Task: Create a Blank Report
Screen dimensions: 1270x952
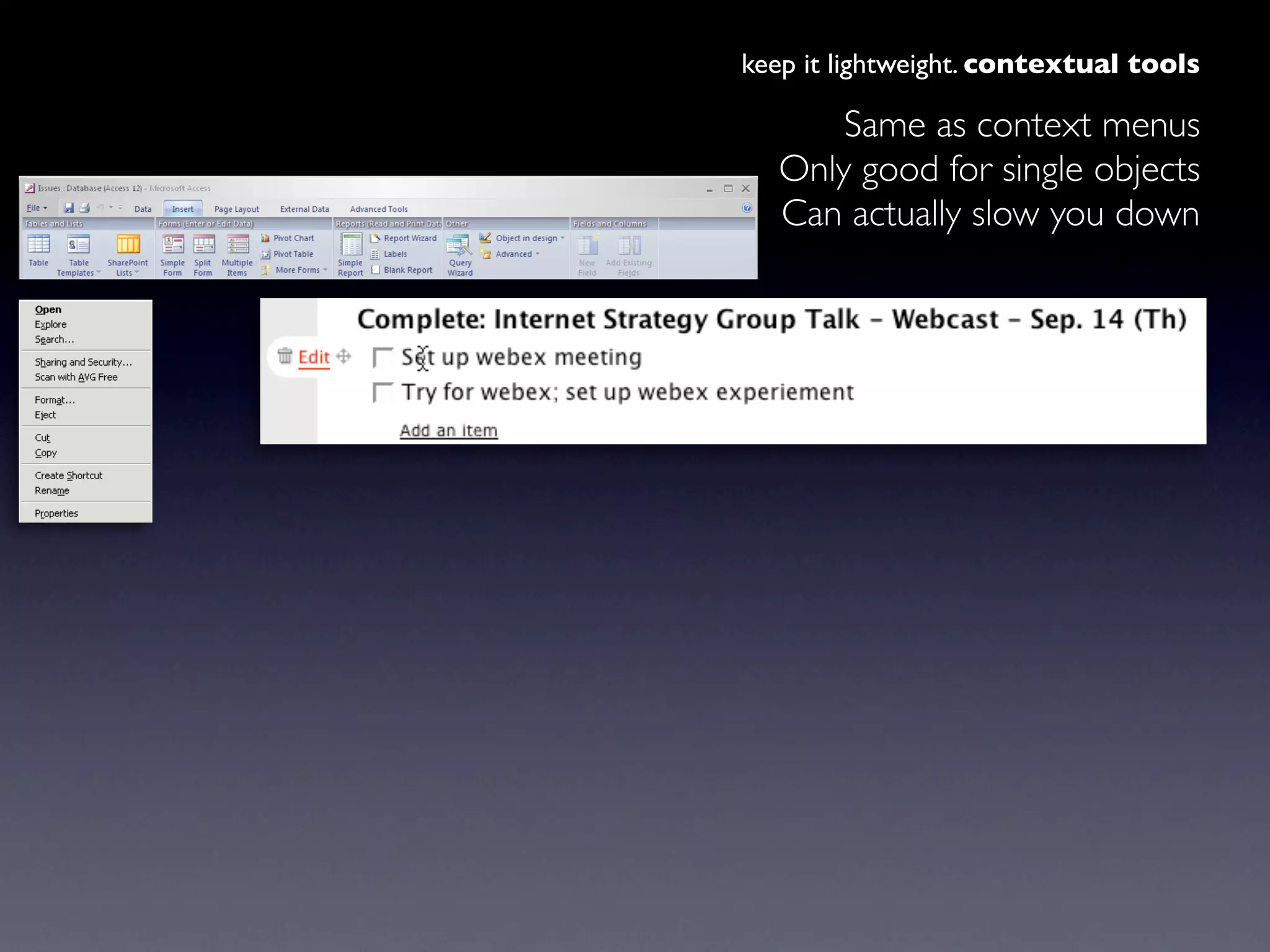Action: coord(402,270)
